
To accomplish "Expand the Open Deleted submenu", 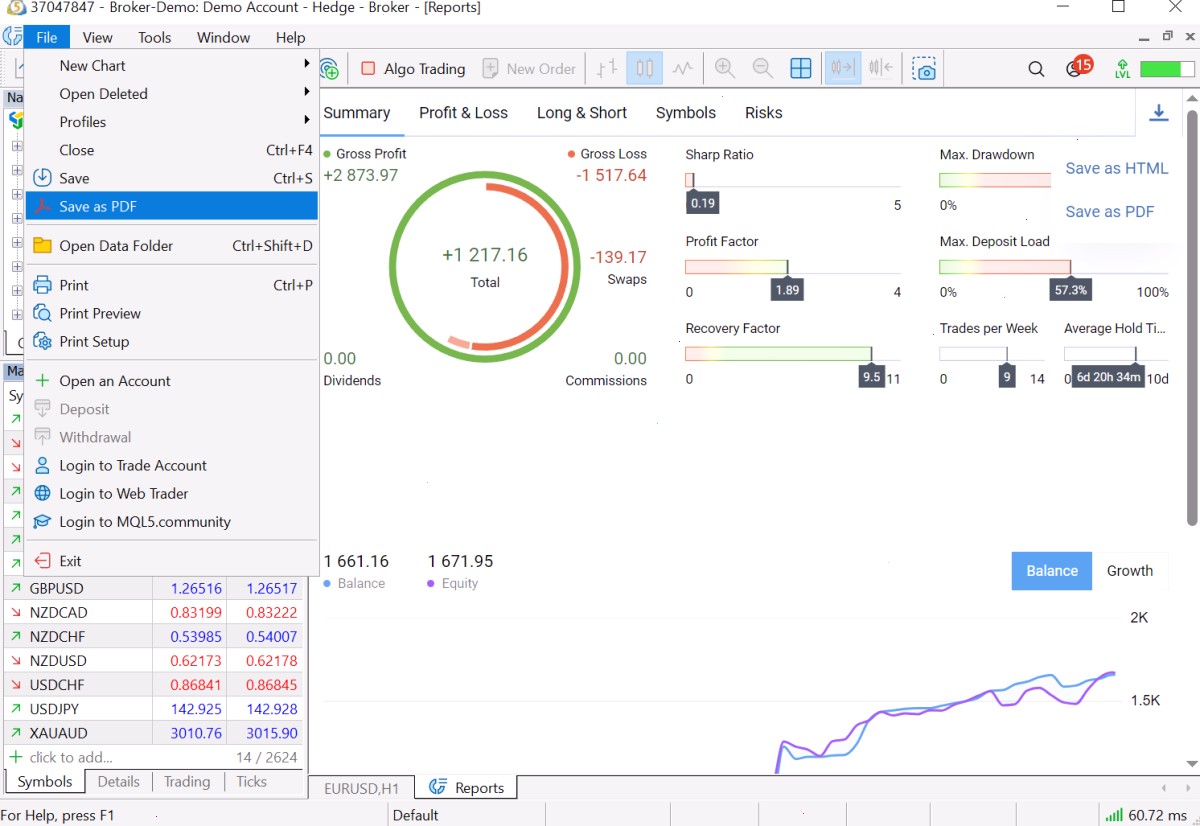I will [x=171, y=93].
